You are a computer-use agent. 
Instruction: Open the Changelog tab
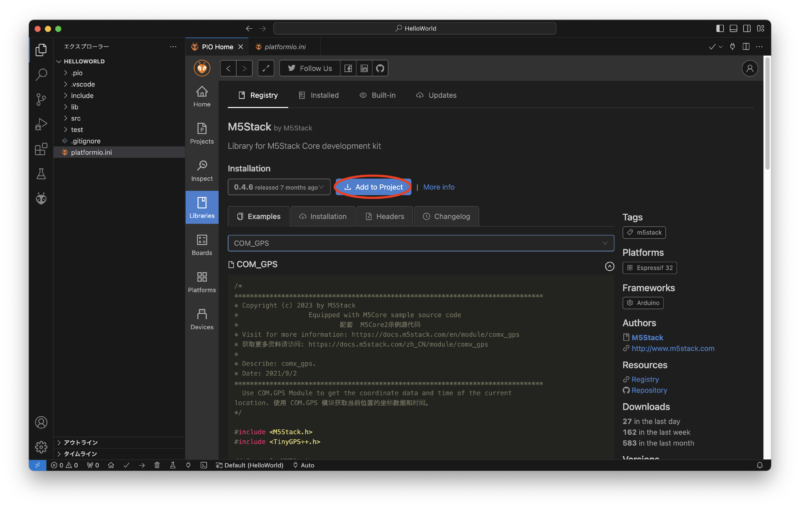(x=446, y=217)
